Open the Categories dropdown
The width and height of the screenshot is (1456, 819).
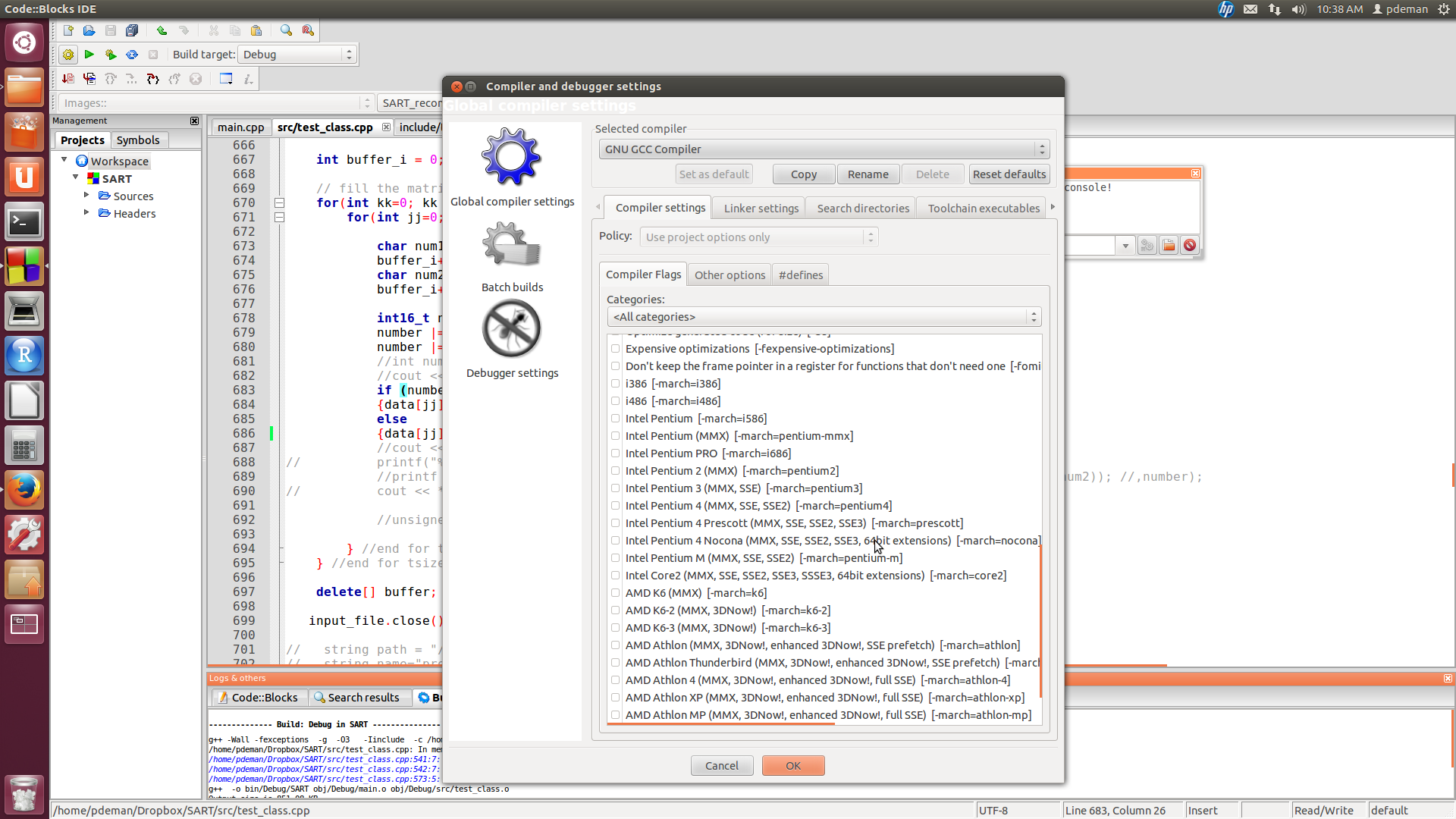824,317
